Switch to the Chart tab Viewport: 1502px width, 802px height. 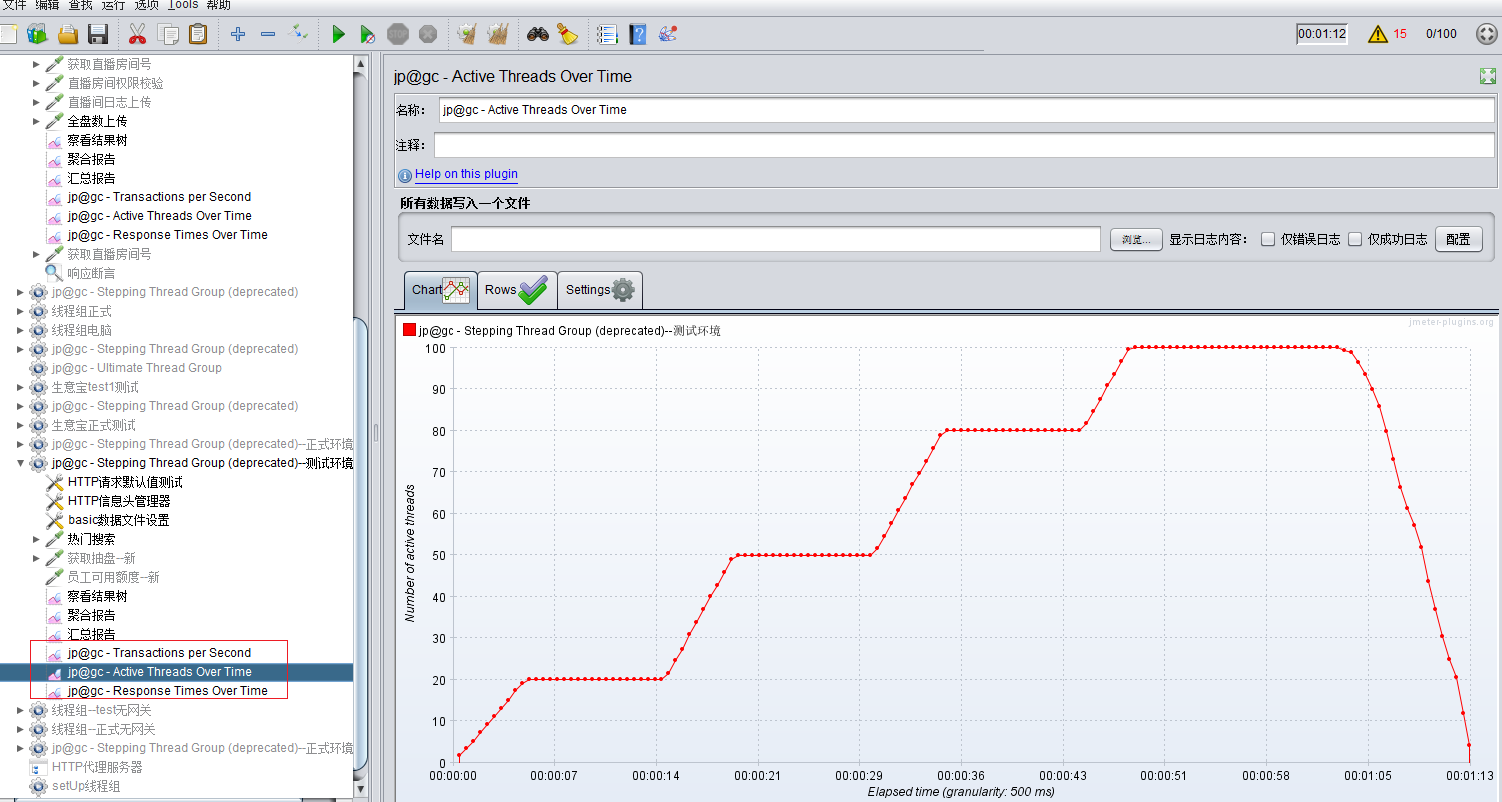click(x=440, y=290)
